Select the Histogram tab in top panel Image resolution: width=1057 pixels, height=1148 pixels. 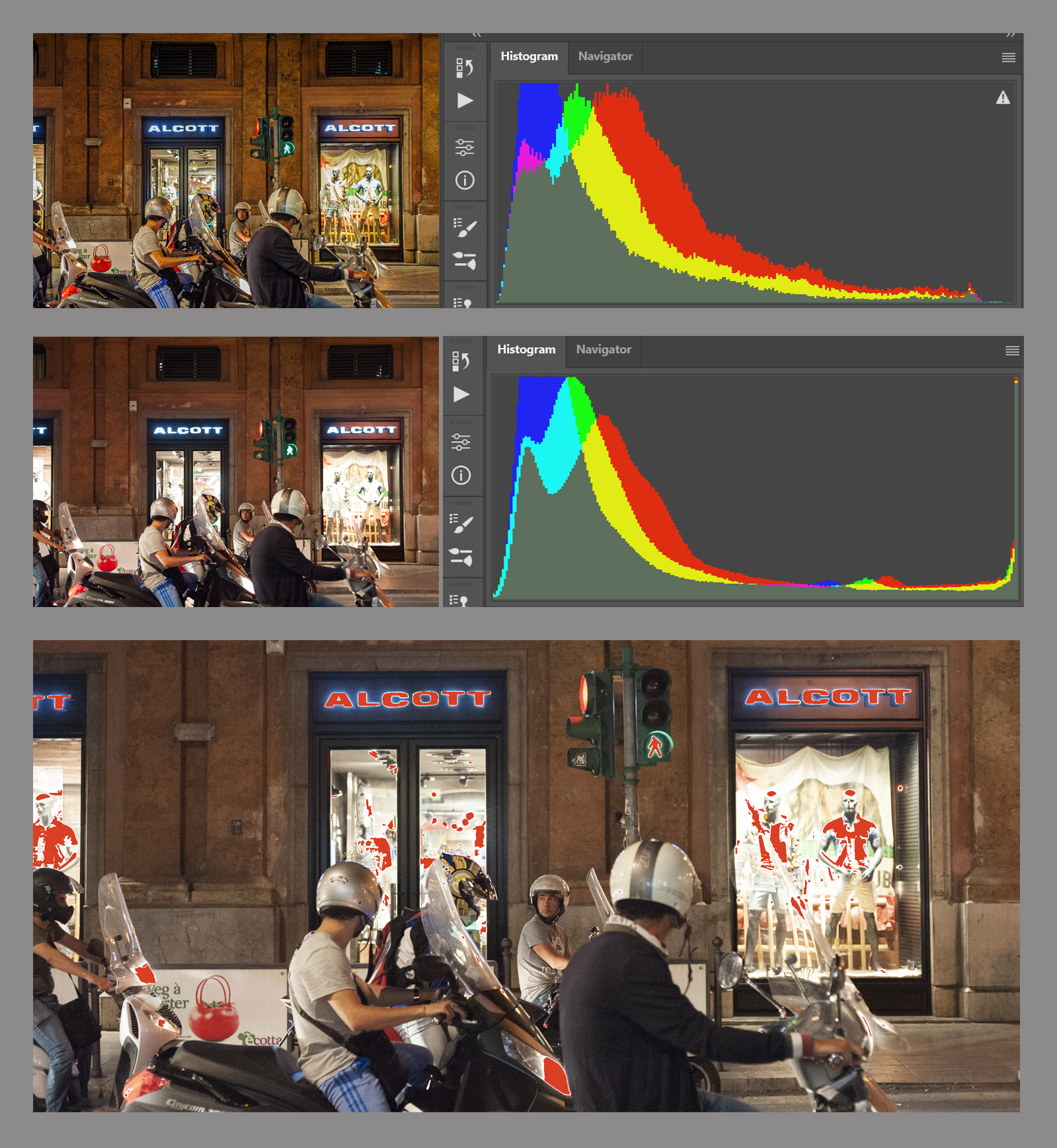pos(529,57)
